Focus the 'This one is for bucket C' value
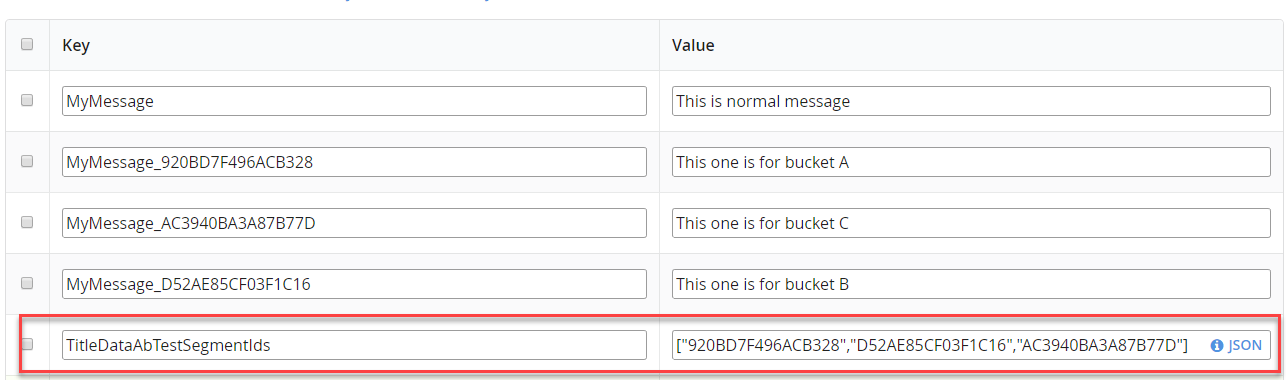 (971, 223)
